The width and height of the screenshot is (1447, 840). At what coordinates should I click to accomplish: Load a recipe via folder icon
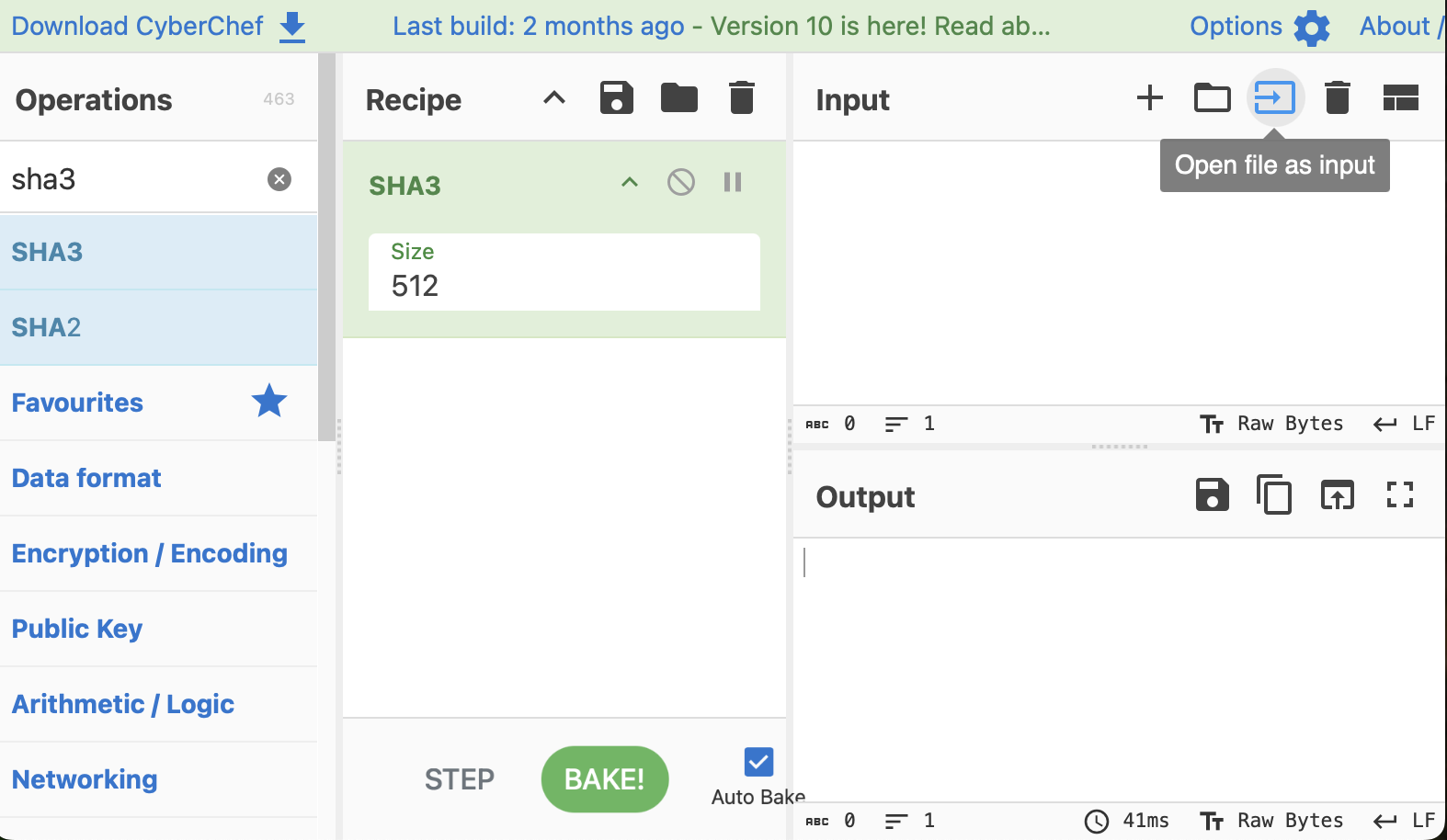coord(678,97)
